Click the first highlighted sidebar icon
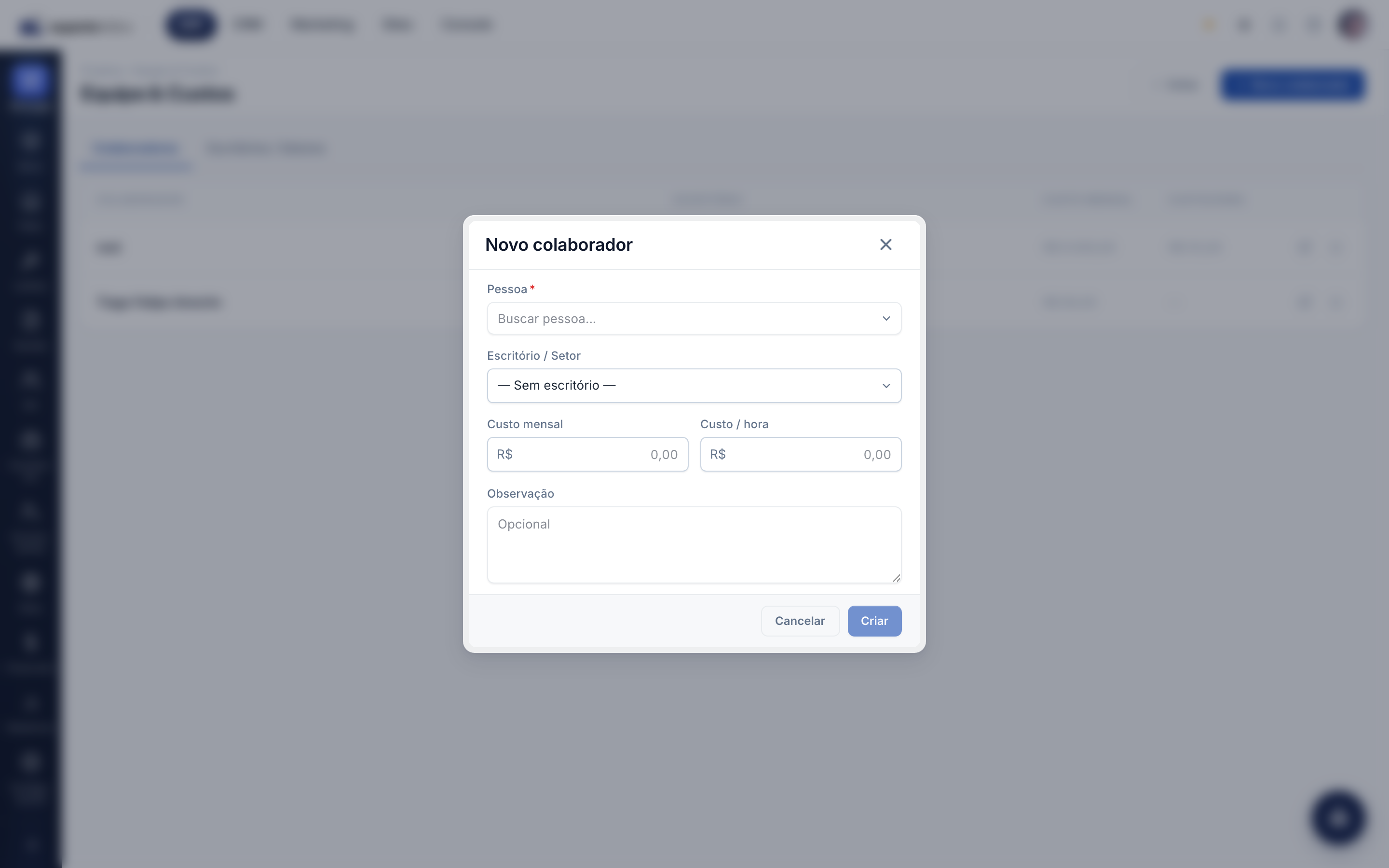 point(30,80)
